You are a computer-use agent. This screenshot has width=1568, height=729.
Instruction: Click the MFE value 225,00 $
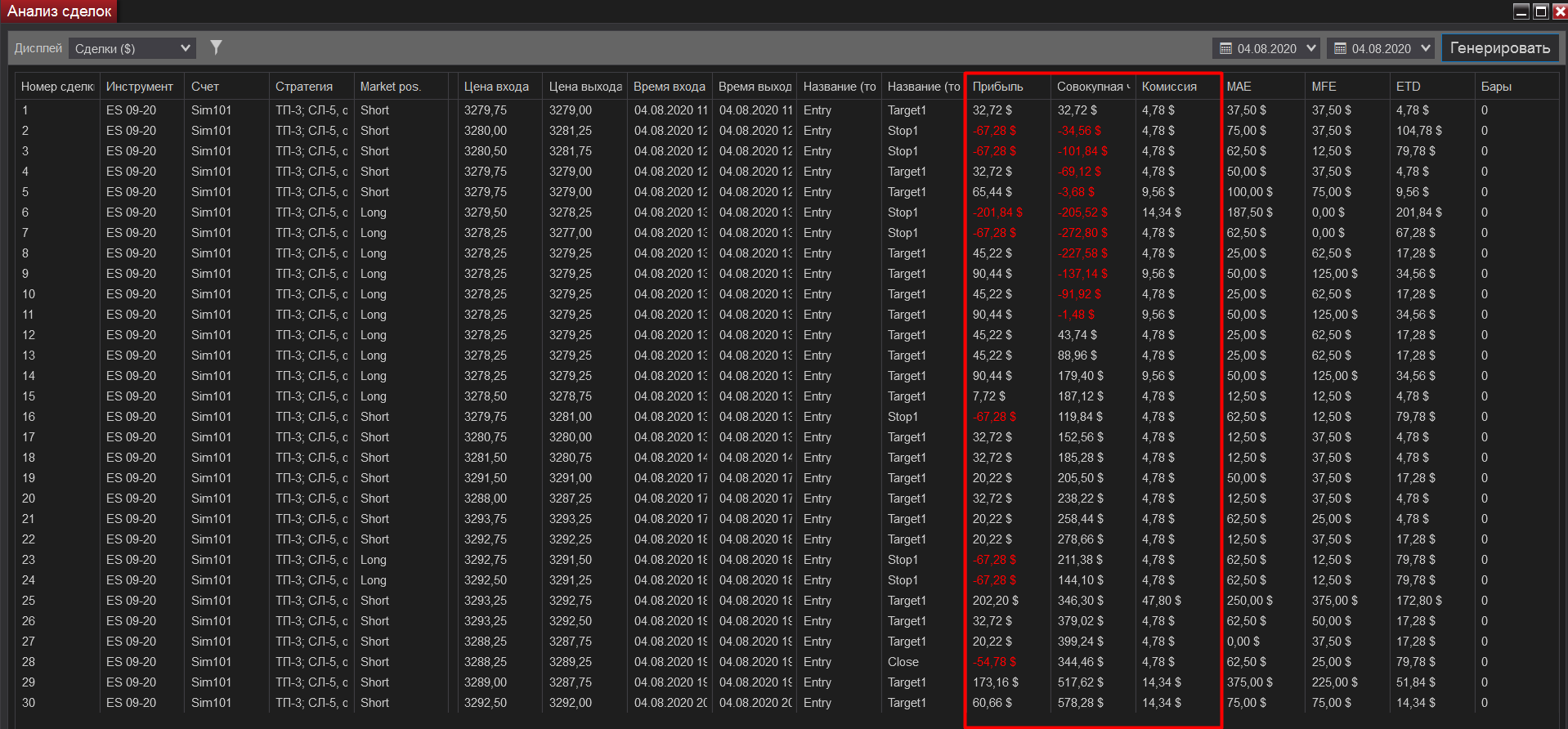click(x=1335, y=682)
